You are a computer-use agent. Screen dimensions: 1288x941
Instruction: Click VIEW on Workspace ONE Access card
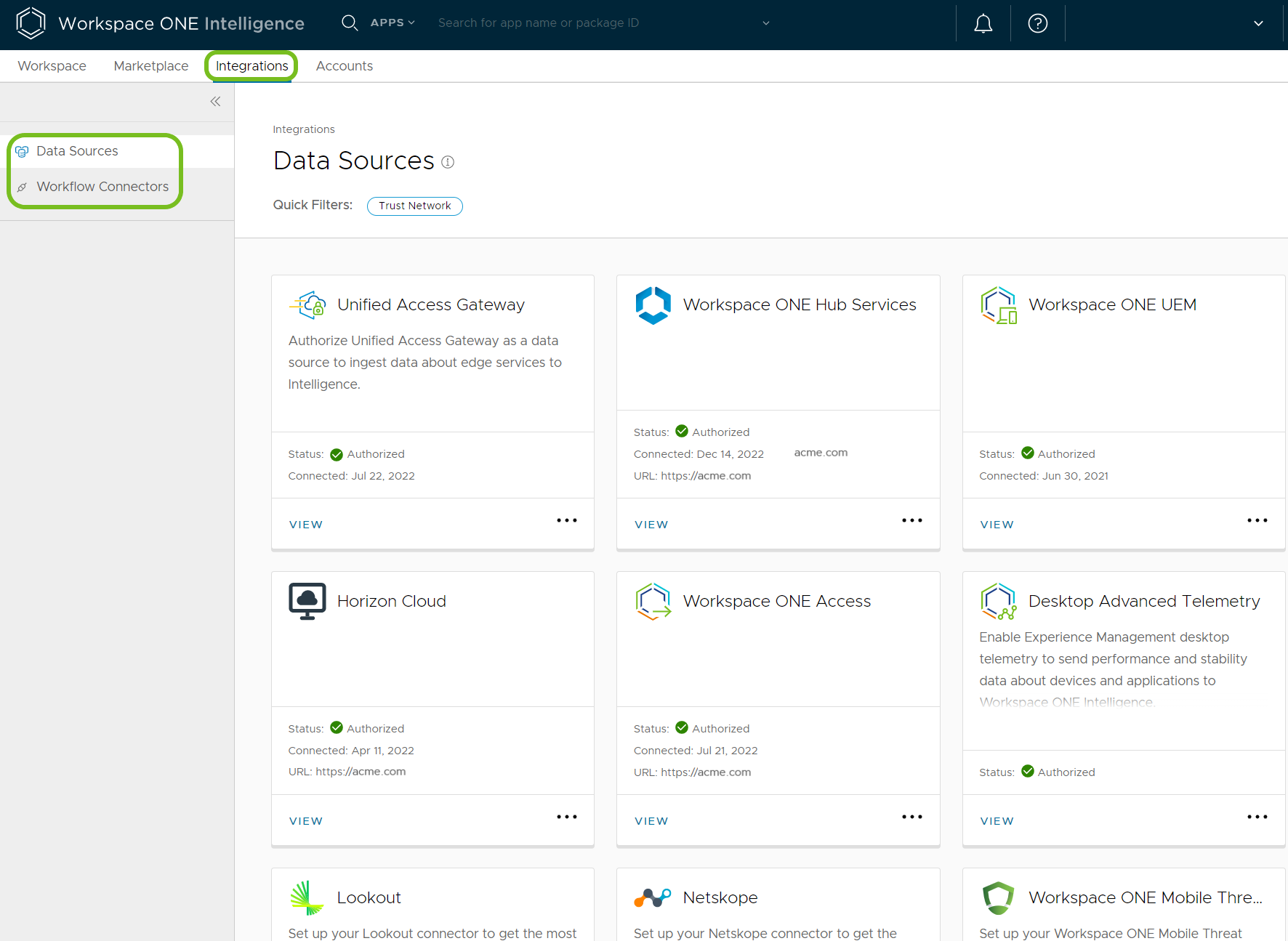(x=651, y=821)
